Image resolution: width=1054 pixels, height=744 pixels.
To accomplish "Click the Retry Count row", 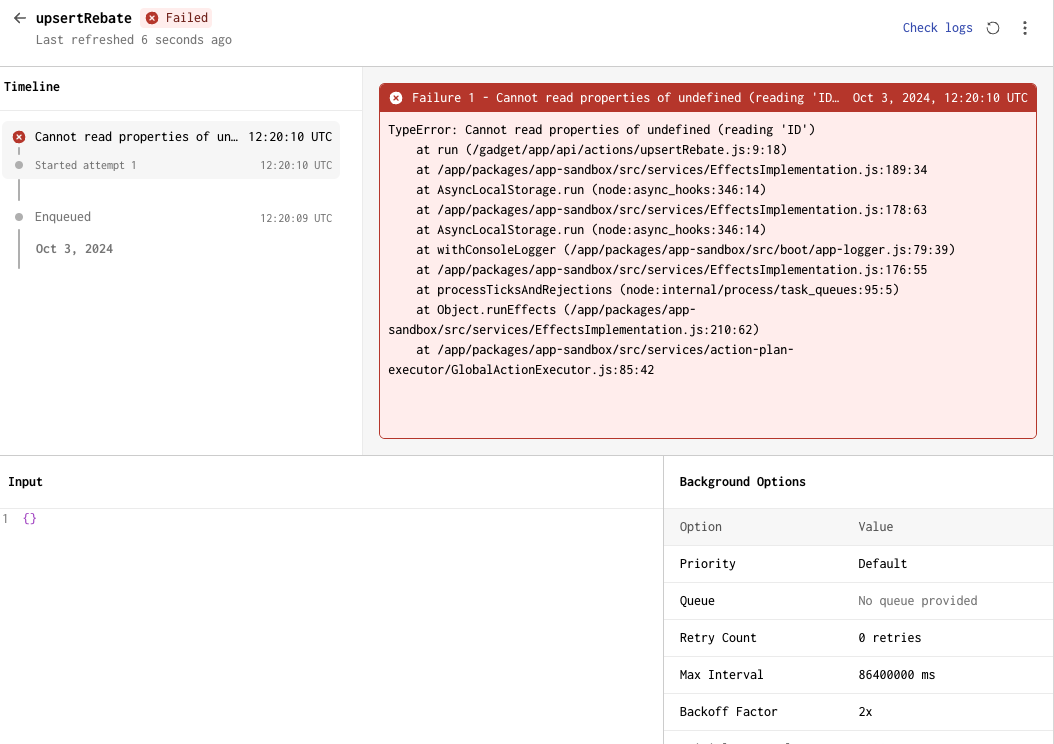I will (x=858, y=638).
